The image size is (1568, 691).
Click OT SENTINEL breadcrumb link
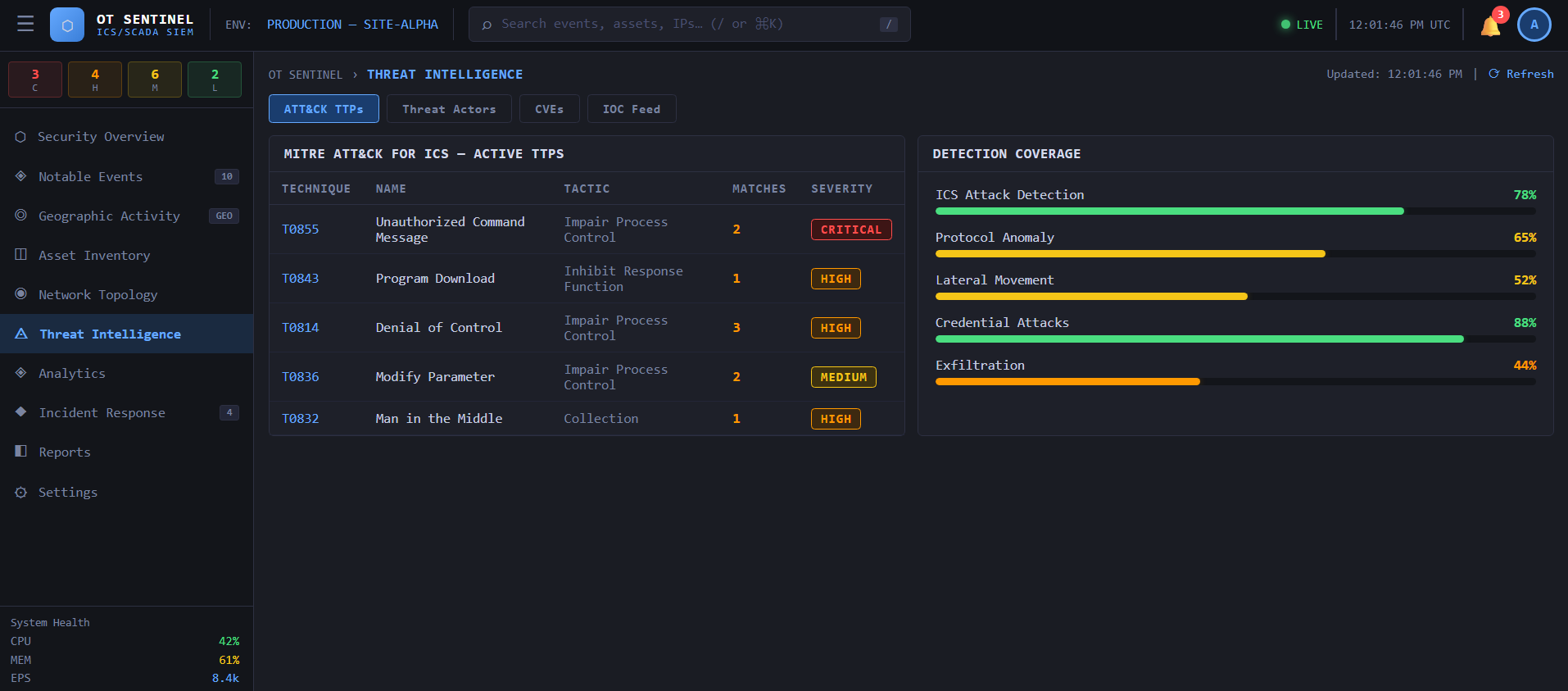pyautogui.click(x=306, y=75)
